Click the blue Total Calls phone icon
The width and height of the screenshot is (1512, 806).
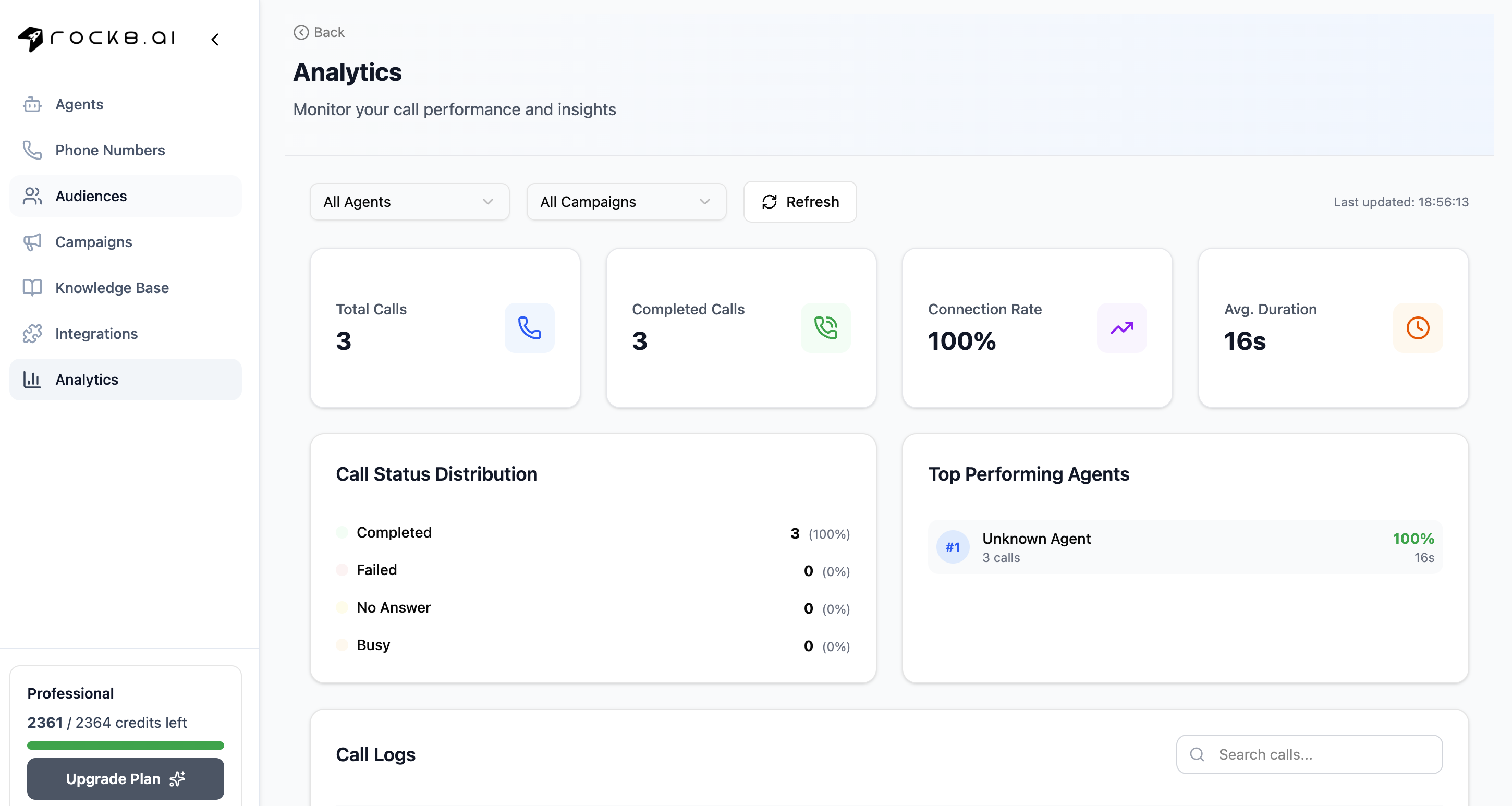[529, 327]
